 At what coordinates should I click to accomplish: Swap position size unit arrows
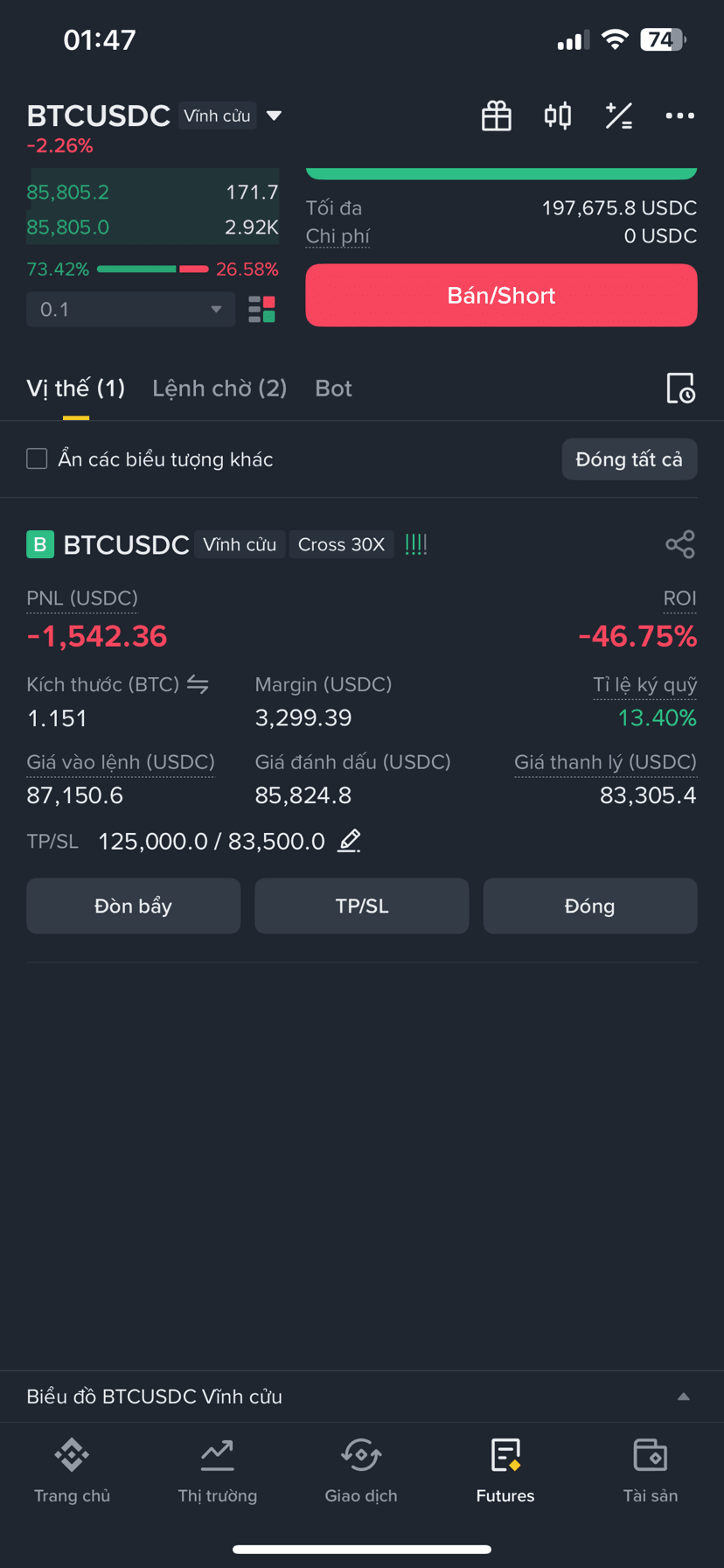coord(198,685)
